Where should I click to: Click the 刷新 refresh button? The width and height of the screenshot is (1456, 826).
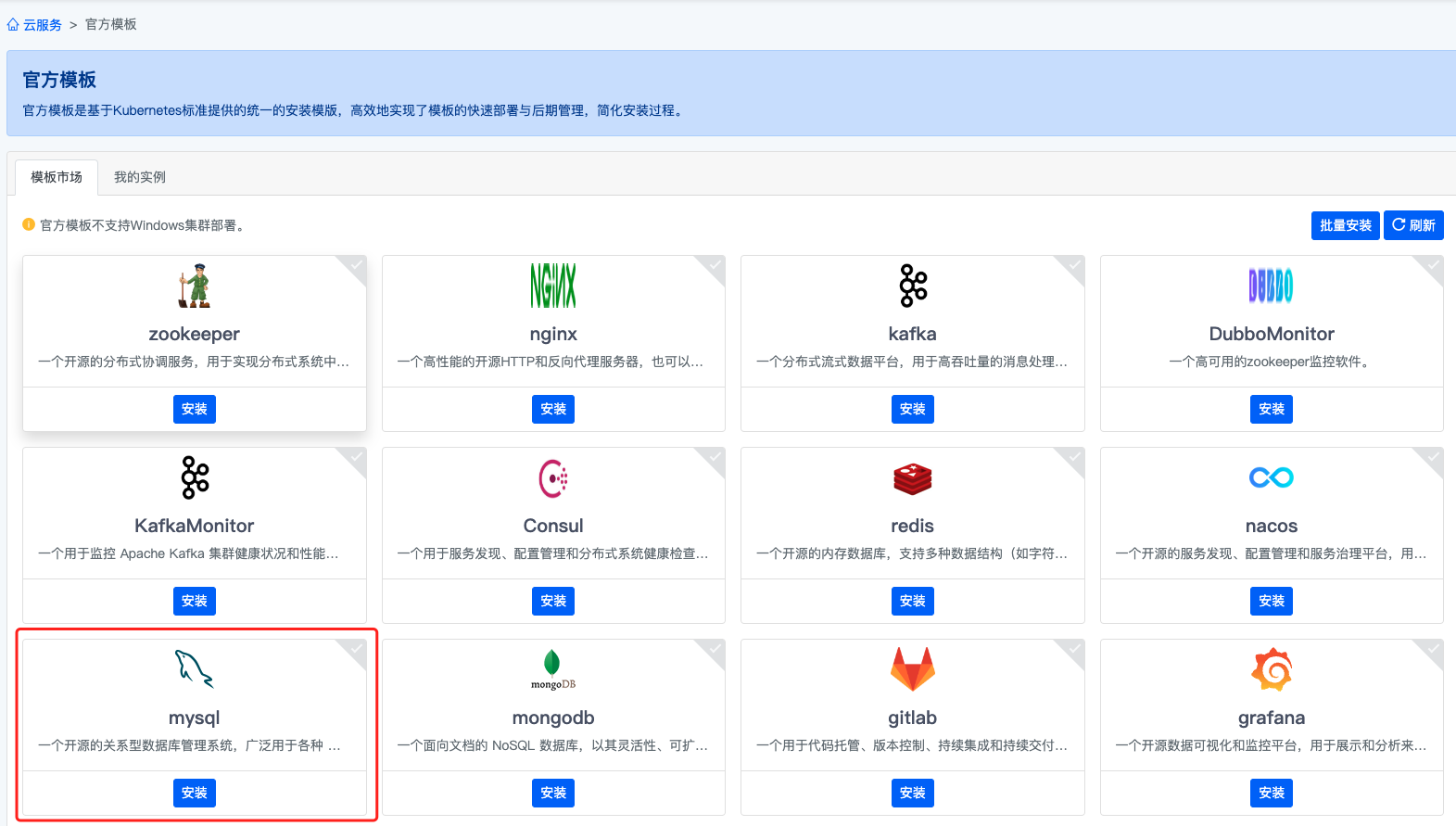click(x=1413, y=225)
